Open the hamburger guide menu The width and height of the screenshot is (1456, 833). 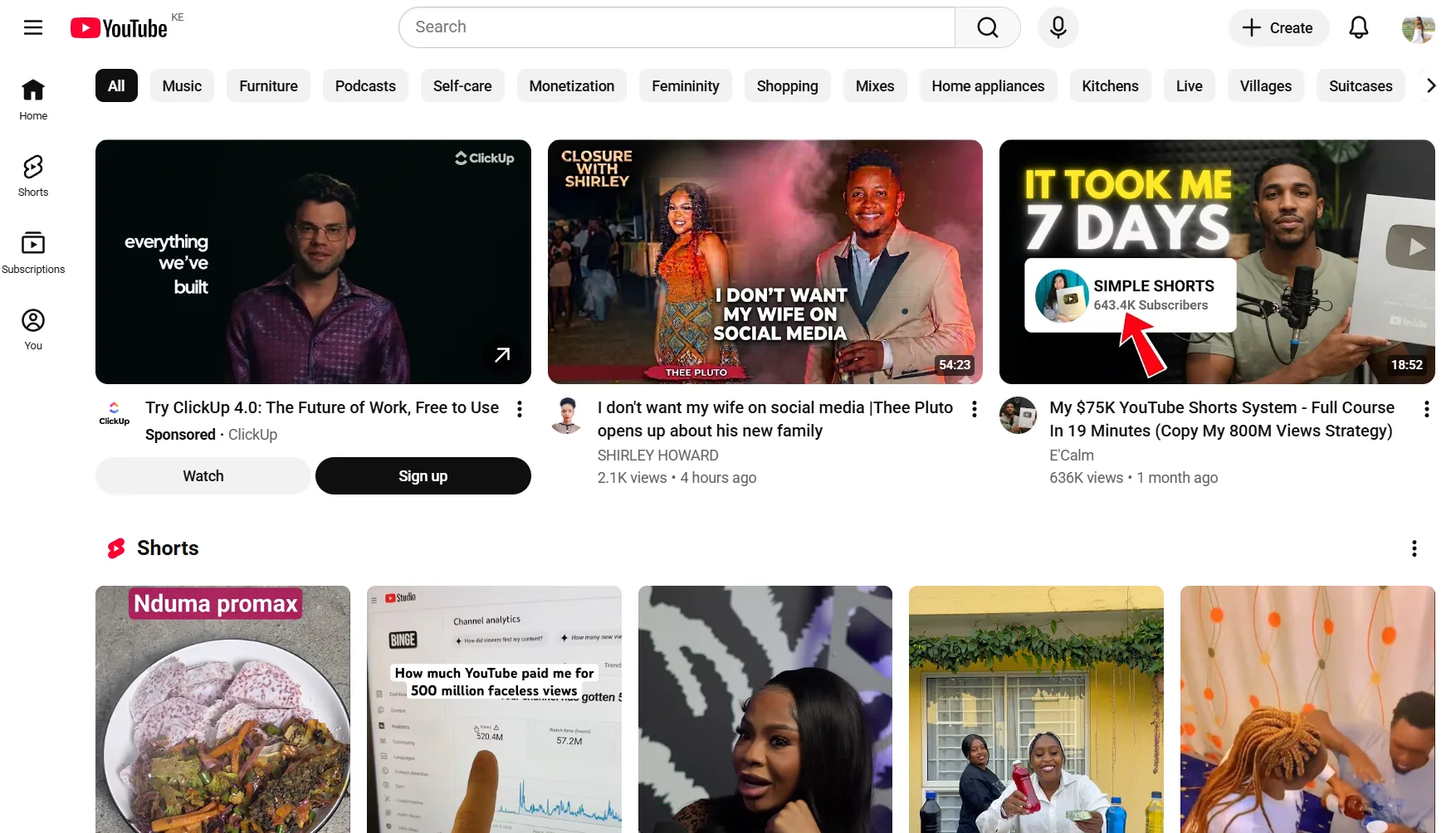click(x=33, y=27)
